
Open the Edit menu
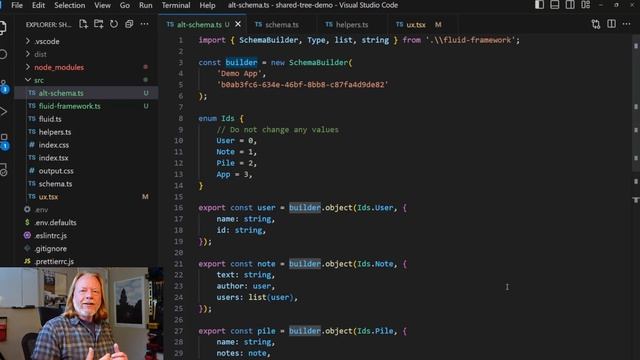tap(38, 5)
